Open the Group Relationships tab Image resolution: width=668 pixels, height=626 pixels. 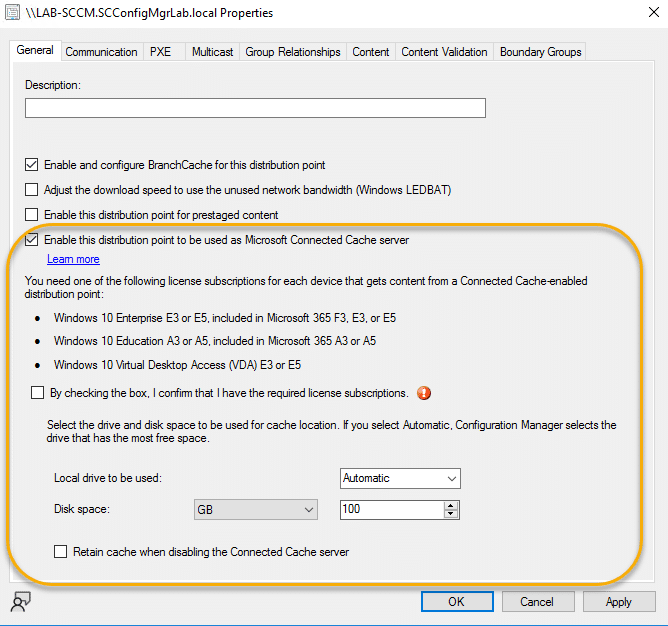(293, 52)
